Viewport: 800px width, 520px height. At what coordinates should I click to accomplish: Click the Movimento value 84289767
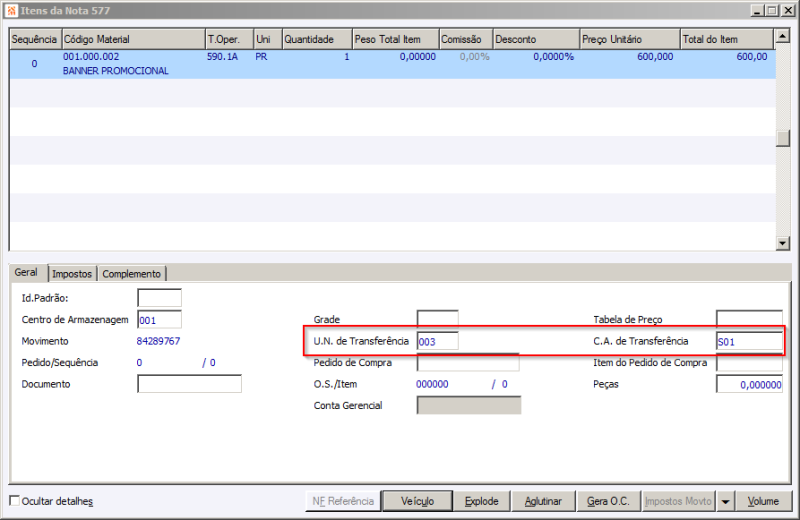[159, 341]
